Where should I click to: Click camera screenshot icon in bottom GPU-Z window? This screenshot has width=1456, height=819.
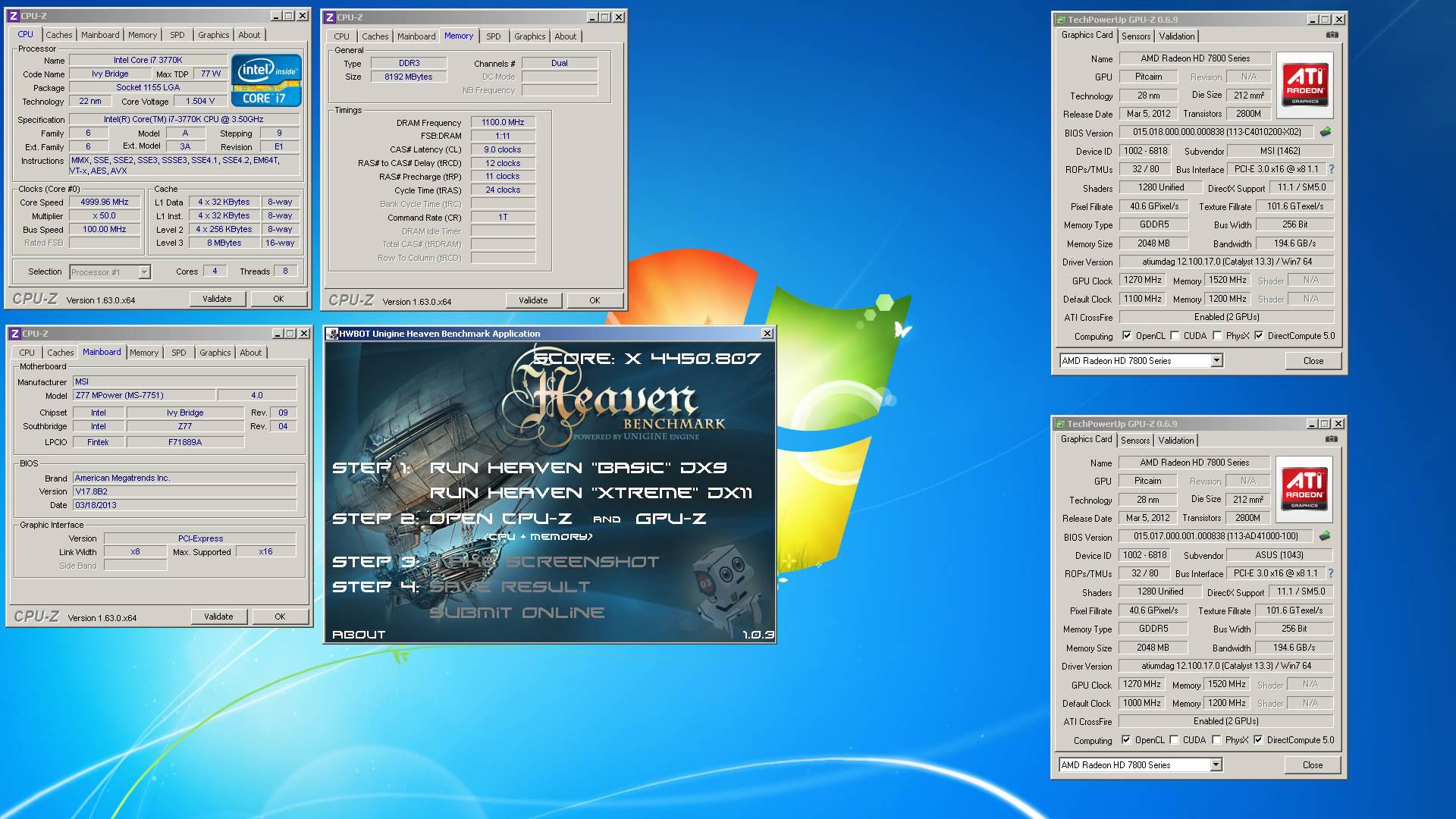pos(1332,439)
